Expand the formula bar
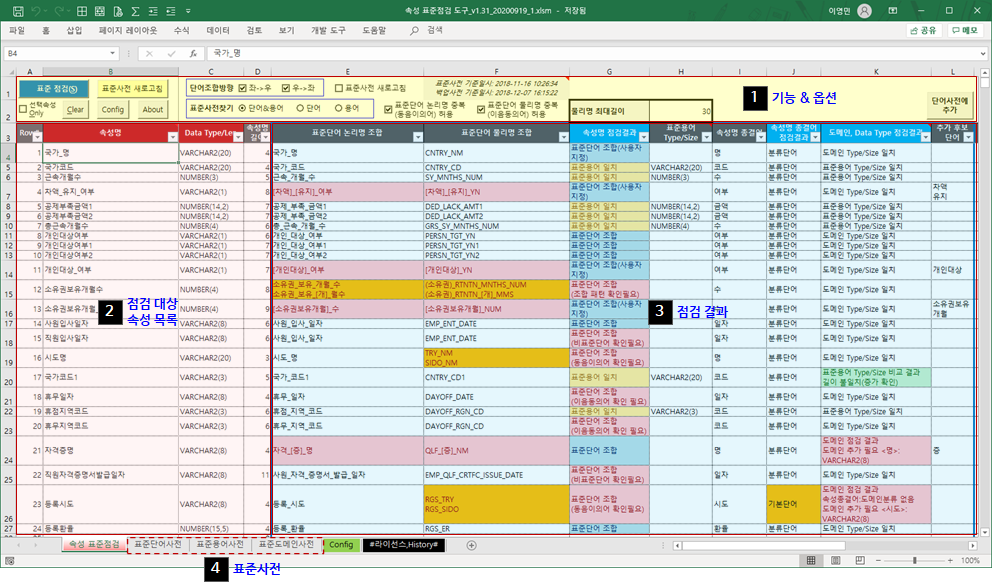This screenshot has width=992, height=588. pos(983,54)
